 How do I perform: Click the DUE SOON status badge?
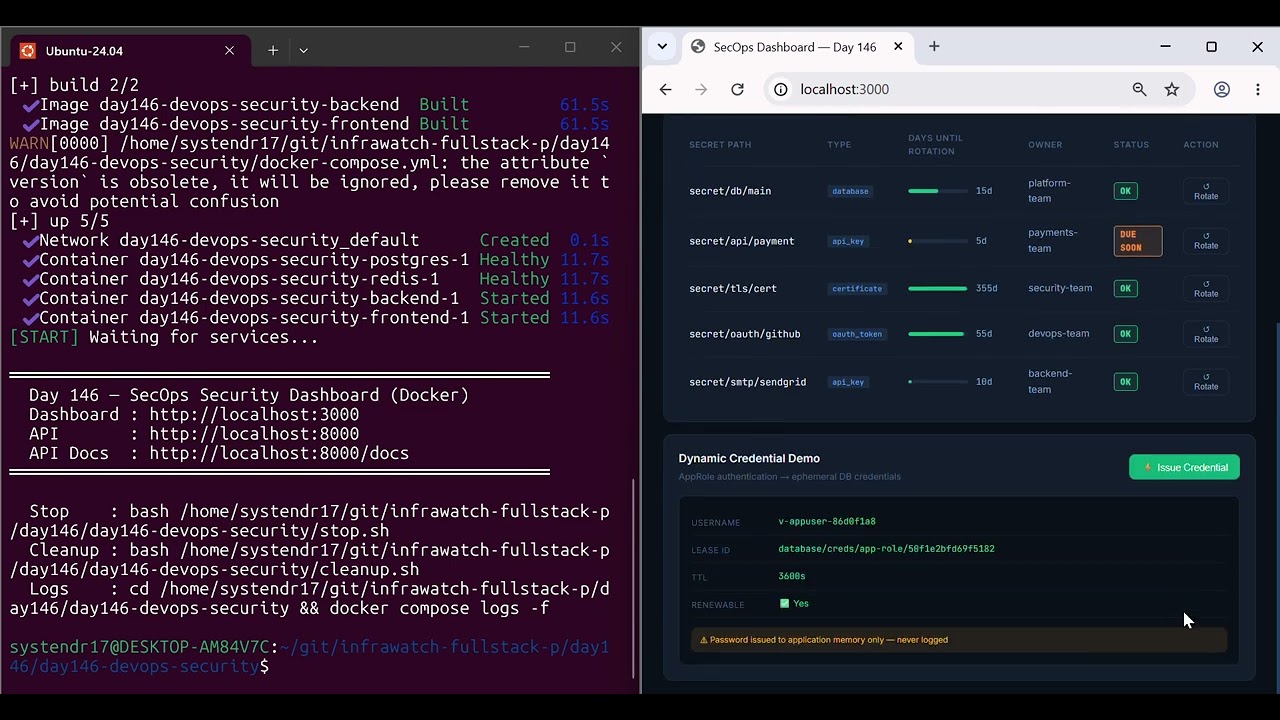(x=1138, y=241)
